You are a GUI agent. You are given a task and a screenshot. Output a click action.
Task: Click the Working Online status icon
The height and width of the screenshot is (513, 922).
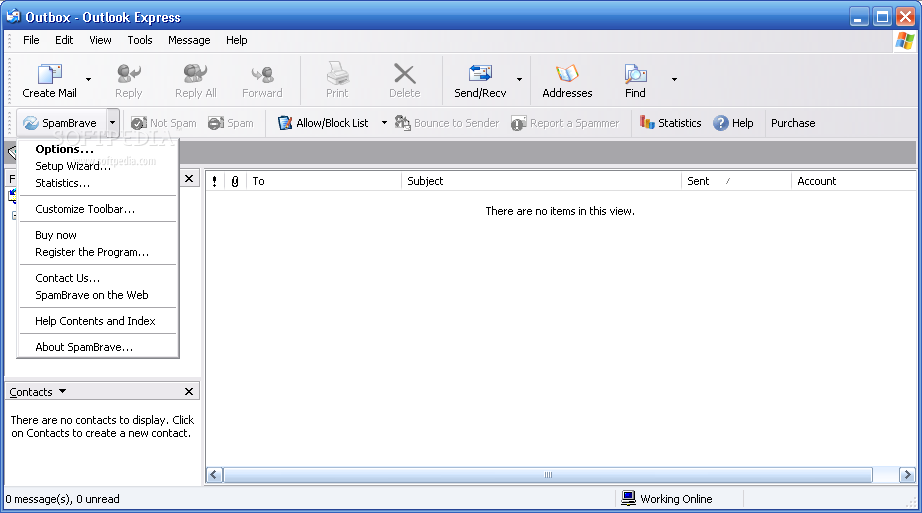[x=629, y=498]
